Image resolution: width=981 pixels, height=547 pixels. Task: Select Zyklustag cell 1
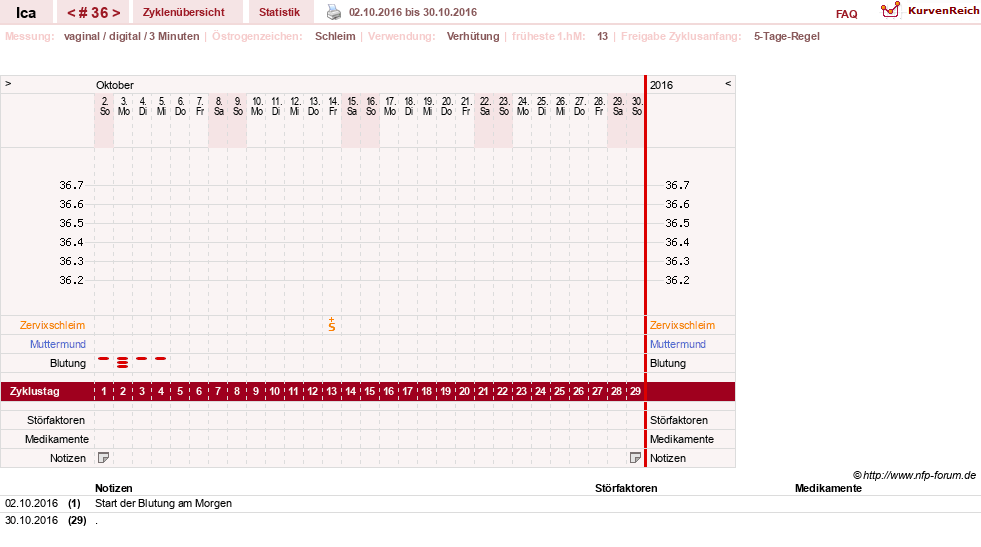[104, 391]
